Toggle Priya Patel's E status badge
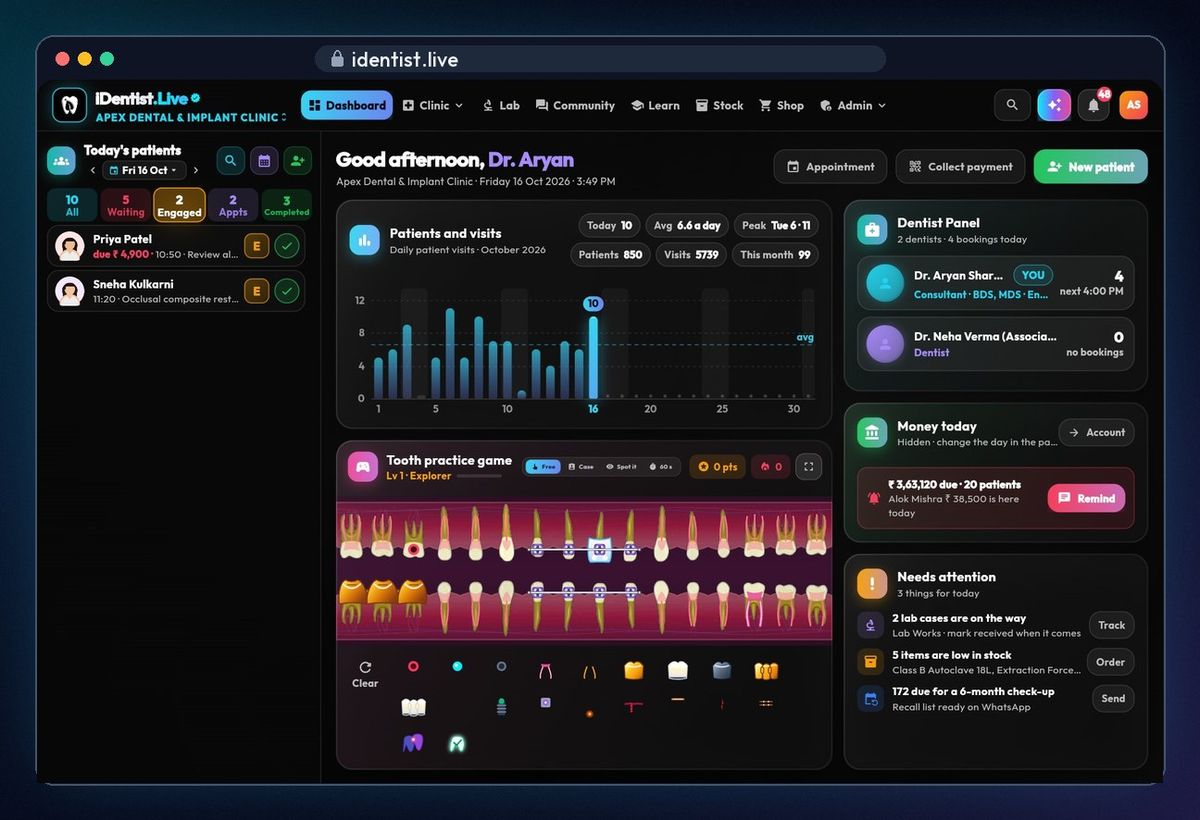The width and height of the screenshot is (1200, 820). tap(256, 246)
